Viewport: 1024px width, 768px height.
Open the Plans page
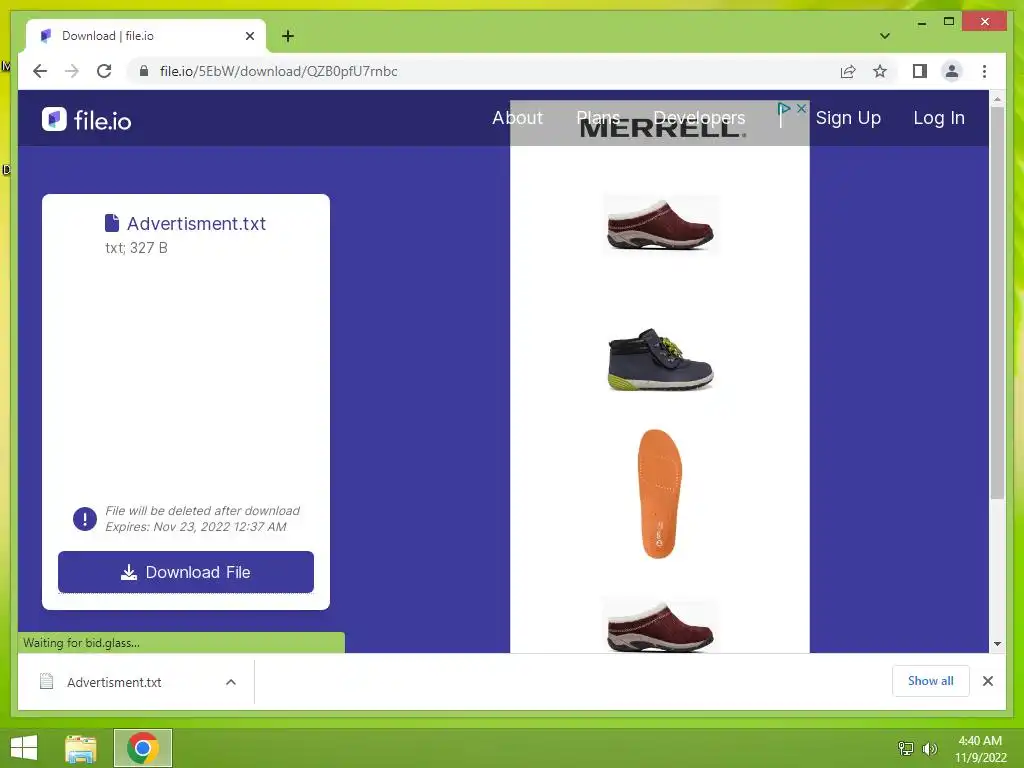pyautogui.click(x=598, y=118)
